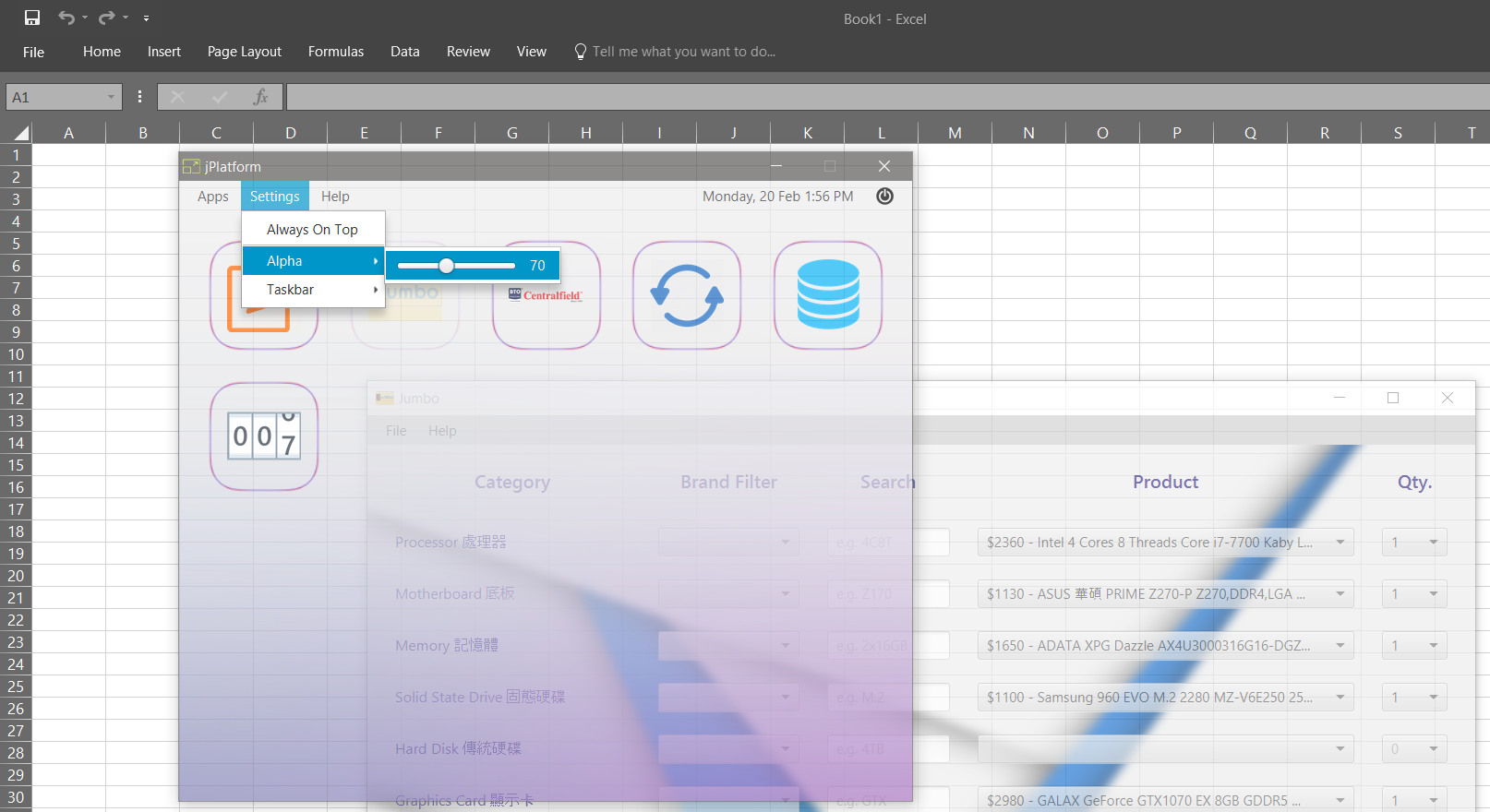This screenshot has width=1490, height=812.
Task: Click the Motherboard search field
Action: click(x=888, y=594)
